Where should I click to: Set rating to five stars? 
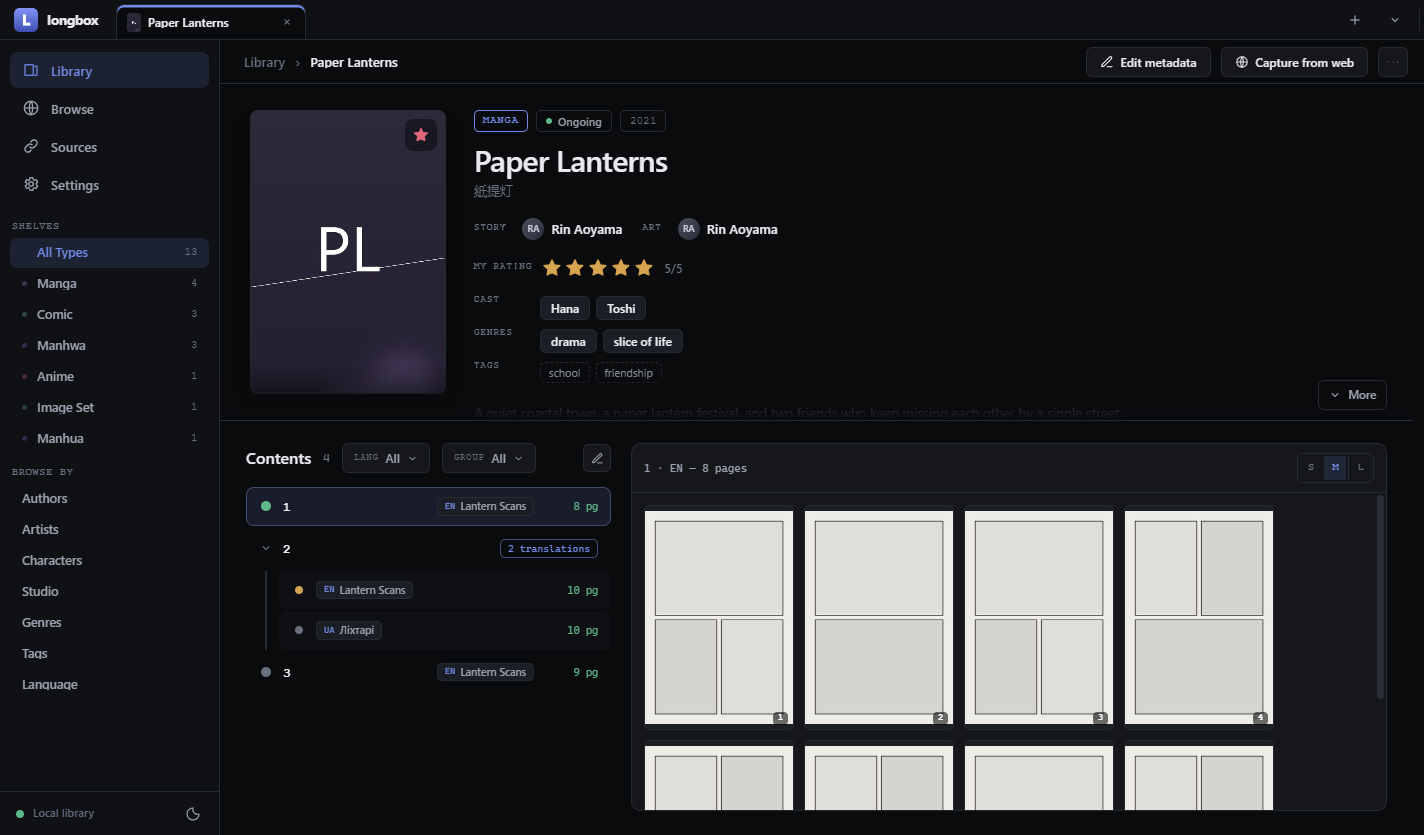643,267
